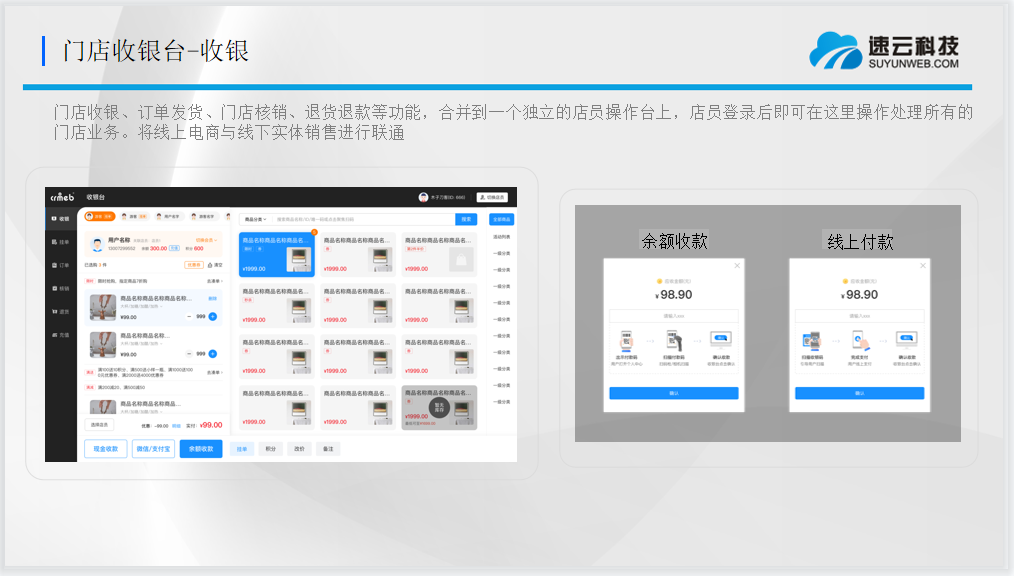
Task: Click the 退货 sidebar icon
Action: pos(61,311)
